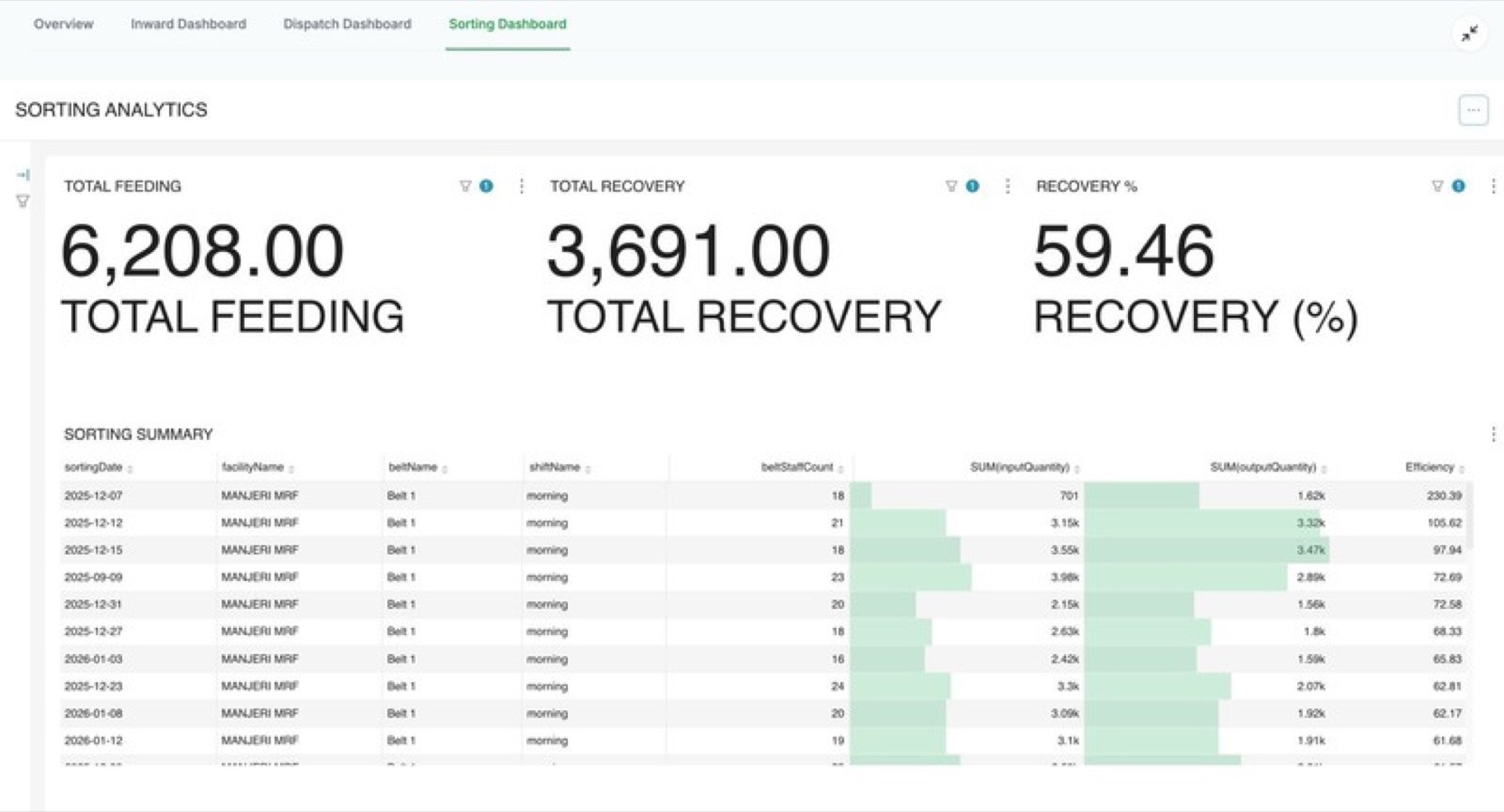Click the Recovery % applied filter count badge
The image size is (1504, 812).
pos(1459,186)
